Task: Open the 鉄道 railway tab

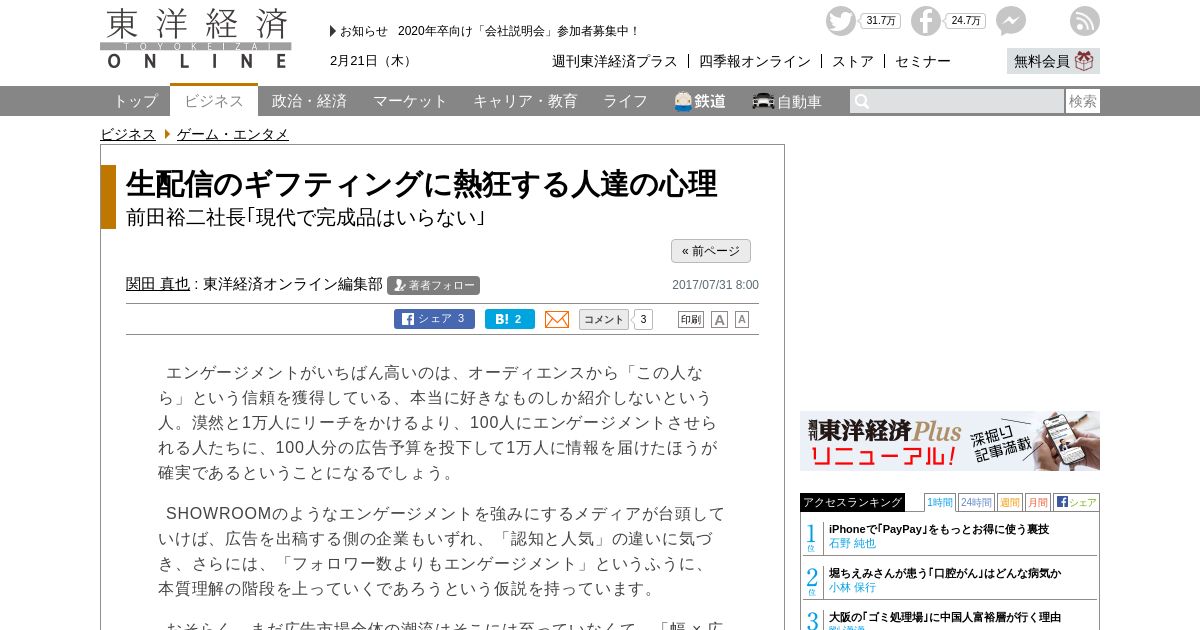Action: (700, 101)
